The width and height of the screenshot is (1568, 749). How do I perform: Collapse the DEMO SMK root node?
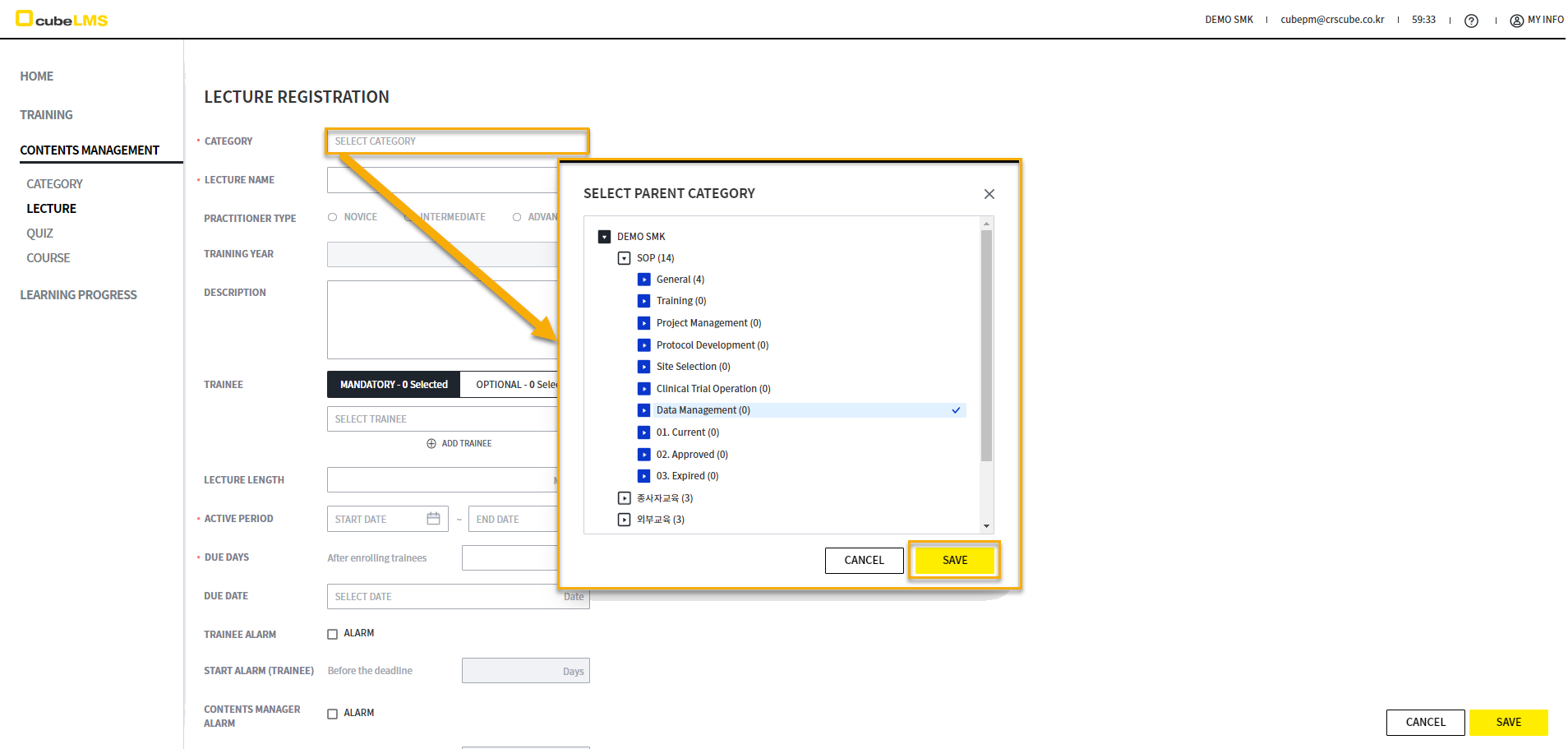click(605, 237)
